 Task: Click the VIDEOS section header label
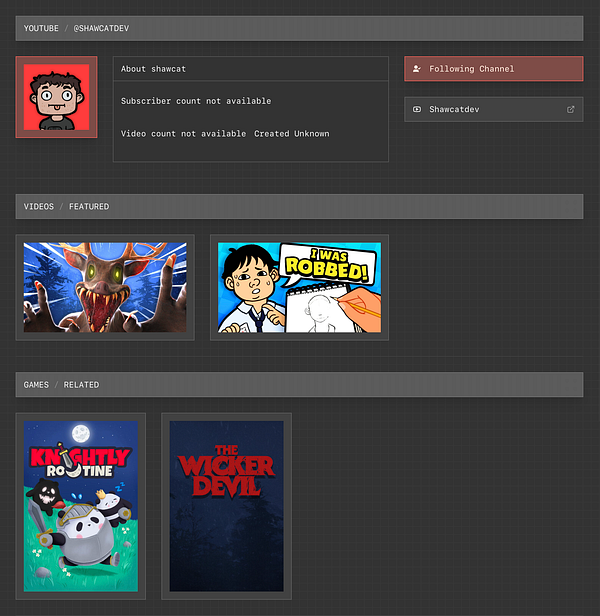pyautogui.click(x=39, y=207)
